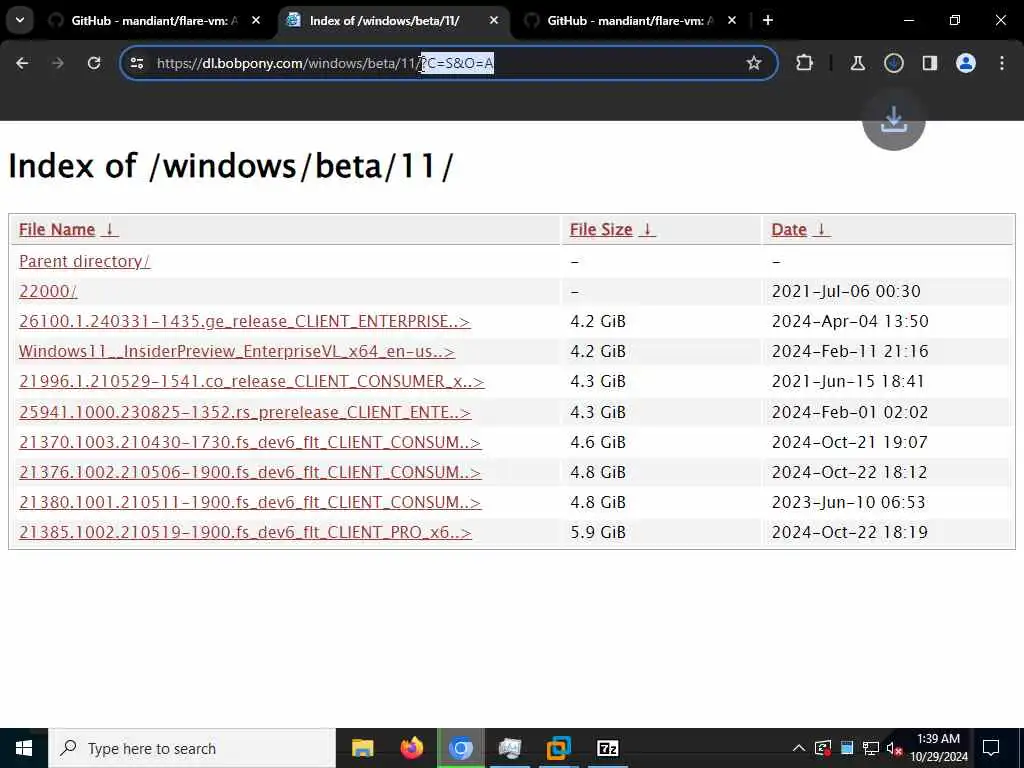
Task: Toggle the side panel icon
Action: point(929,63)
